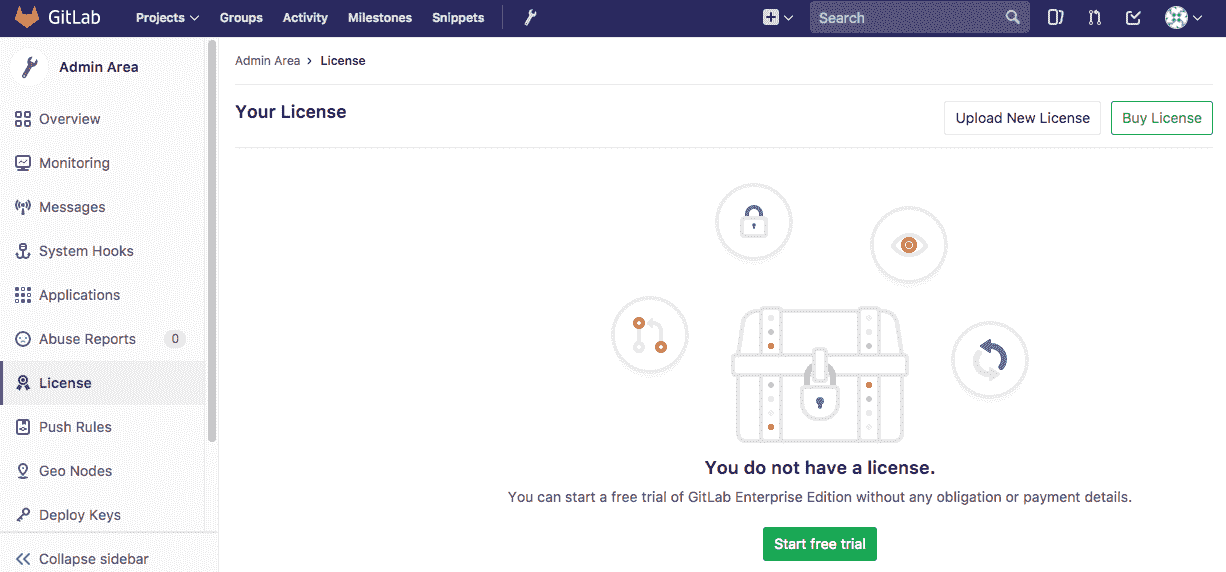Click into the Search field

pyautogui.click(x=908, y=17)
